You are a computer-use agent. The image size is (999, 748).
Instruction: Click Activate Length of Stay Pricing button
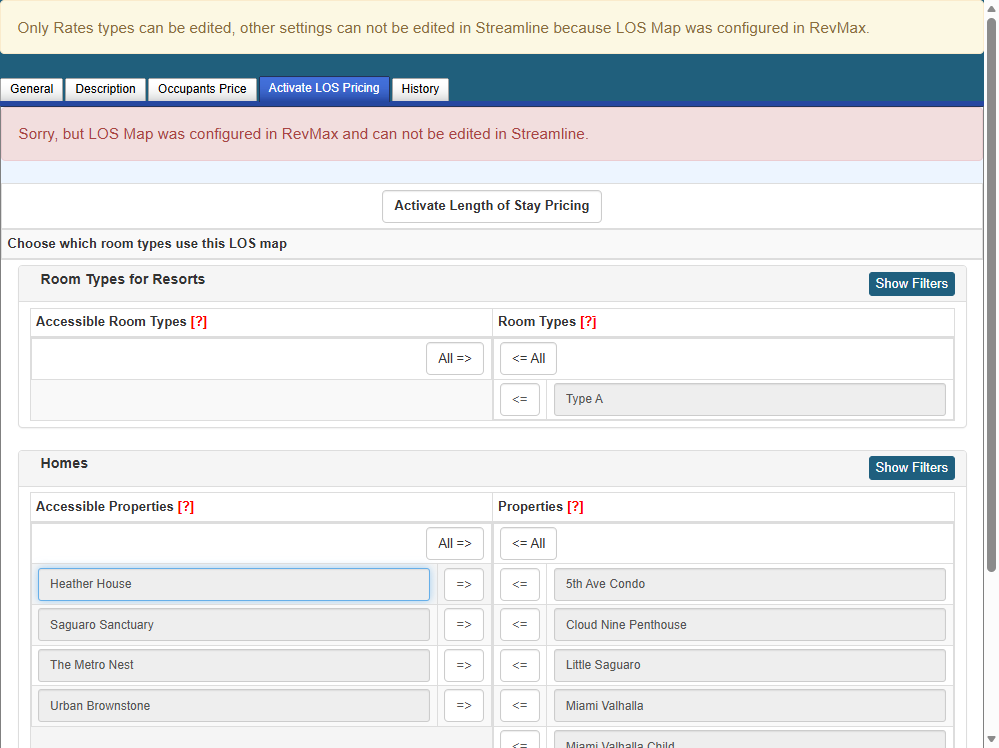(491, 206)
